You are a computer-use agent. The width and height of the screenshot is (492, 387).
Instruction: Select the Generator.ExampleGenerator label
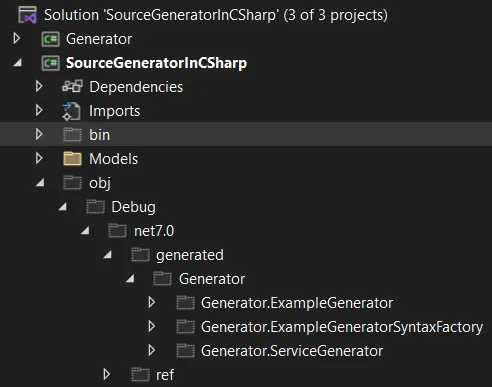(297, 303)
